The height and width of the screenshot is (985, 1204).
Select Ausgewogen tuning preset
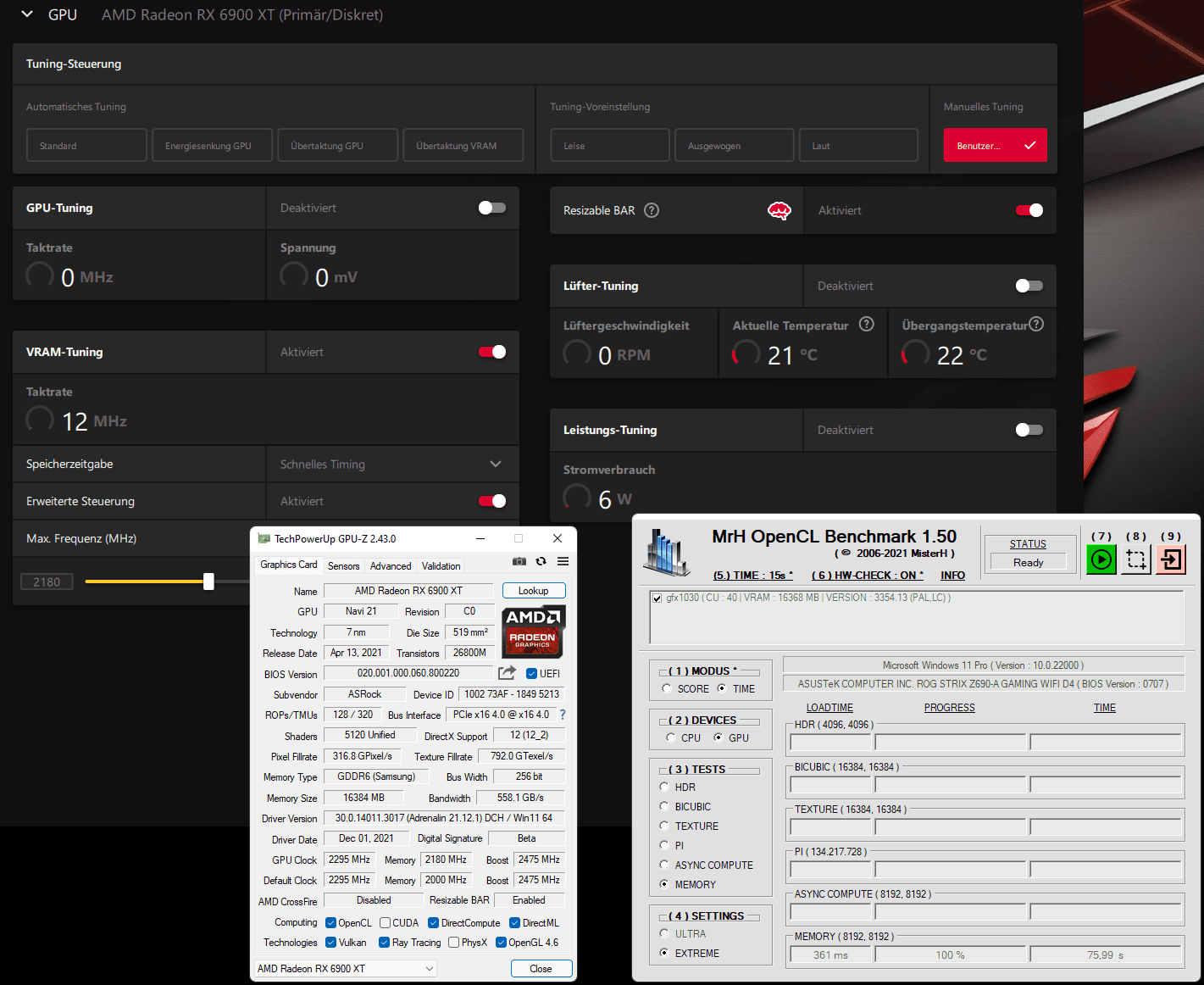(x=735, y=145)
